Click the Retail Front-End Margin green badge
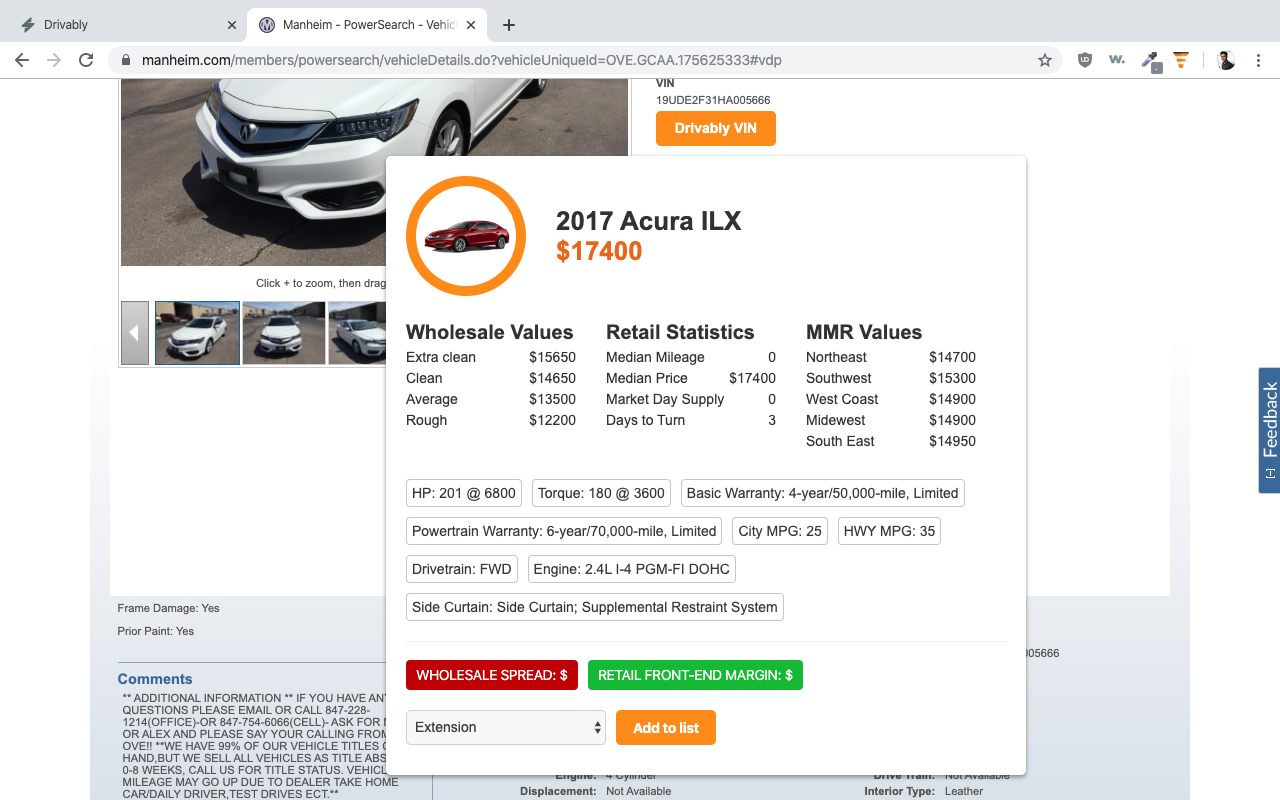1280x800 pixels. (695, 675)
